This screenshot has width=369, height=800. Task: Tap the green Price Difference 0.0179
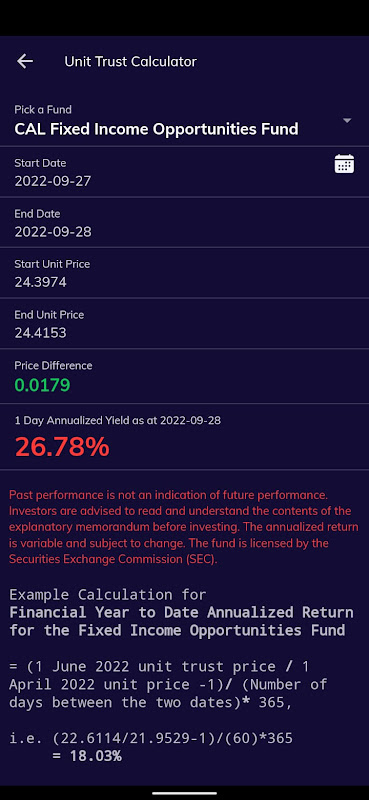pos(42,384)
